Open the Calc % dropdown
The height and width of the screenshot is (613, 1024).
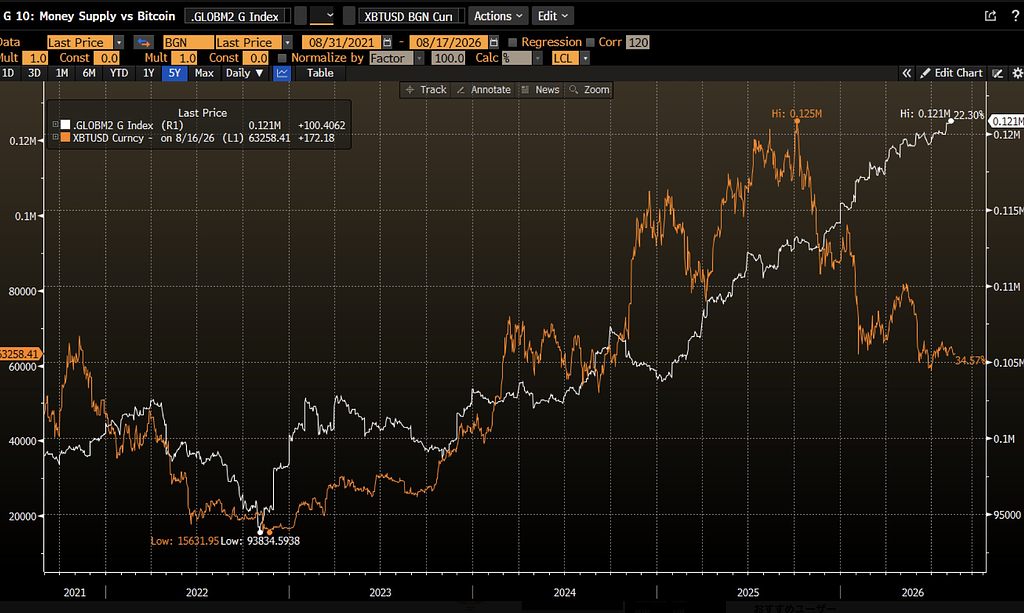click(x=537, y=58)
